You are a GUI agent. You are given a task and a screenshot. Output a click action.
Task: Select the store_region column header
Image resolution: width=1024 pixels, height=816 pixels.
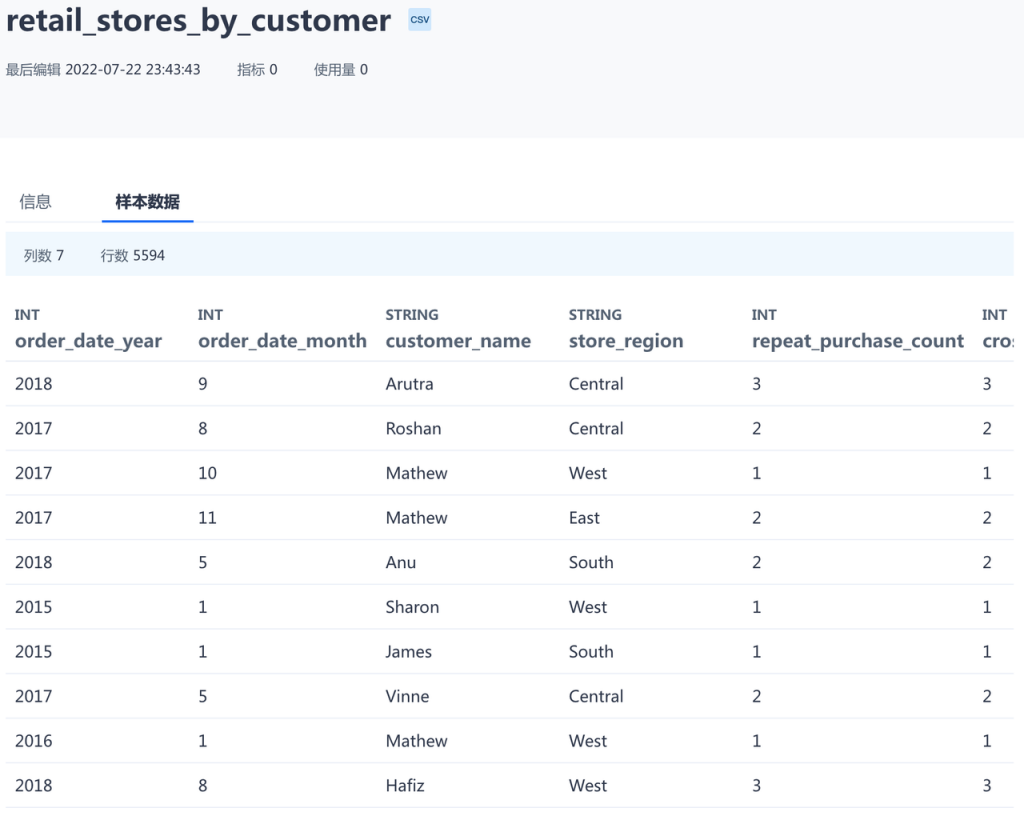tap(626, 341)
